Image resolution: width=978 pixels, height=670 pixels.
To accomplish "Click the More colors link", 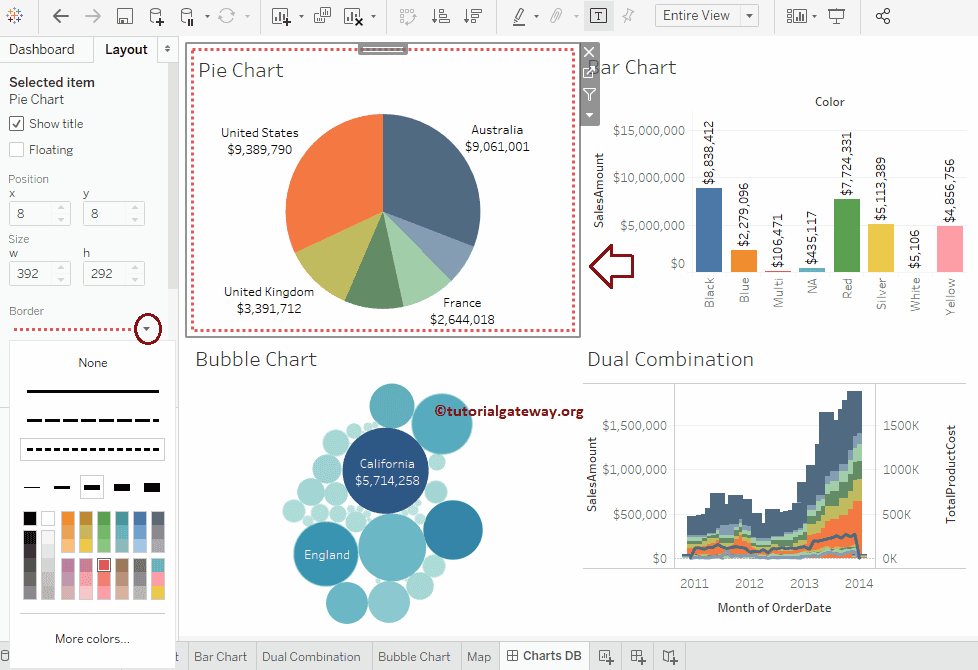I will pos(92,638).
